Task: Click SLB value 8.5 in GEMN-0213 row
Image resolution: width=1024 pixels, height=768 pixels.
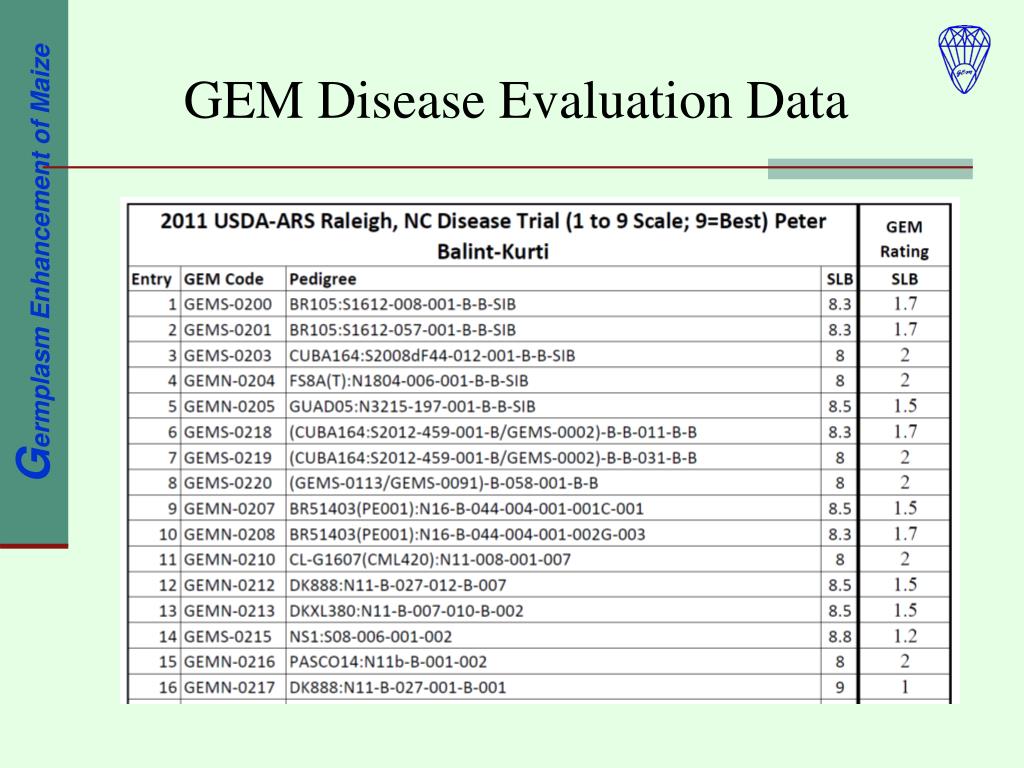Action: click(840, 611)
